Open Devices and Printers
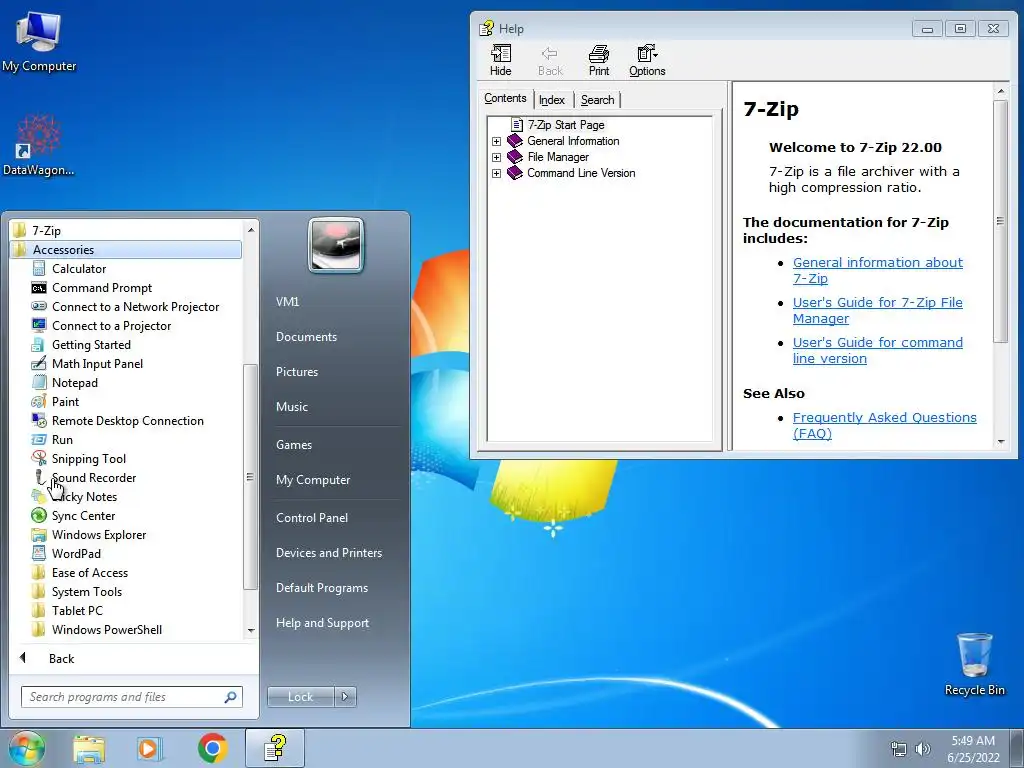The image size is (1024, 768). tap(328, 552)
